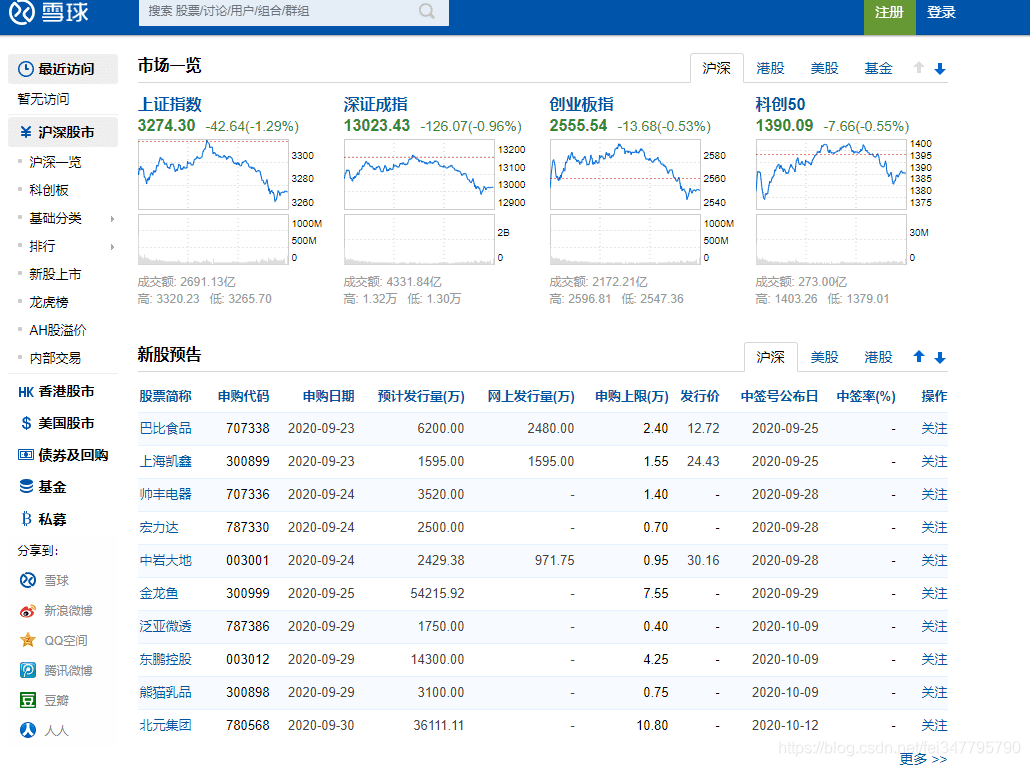Viewport: 1030px width, 766px height.
Task: Click 关注 next to 巴比食品
Action: click(x=933, y=429)
